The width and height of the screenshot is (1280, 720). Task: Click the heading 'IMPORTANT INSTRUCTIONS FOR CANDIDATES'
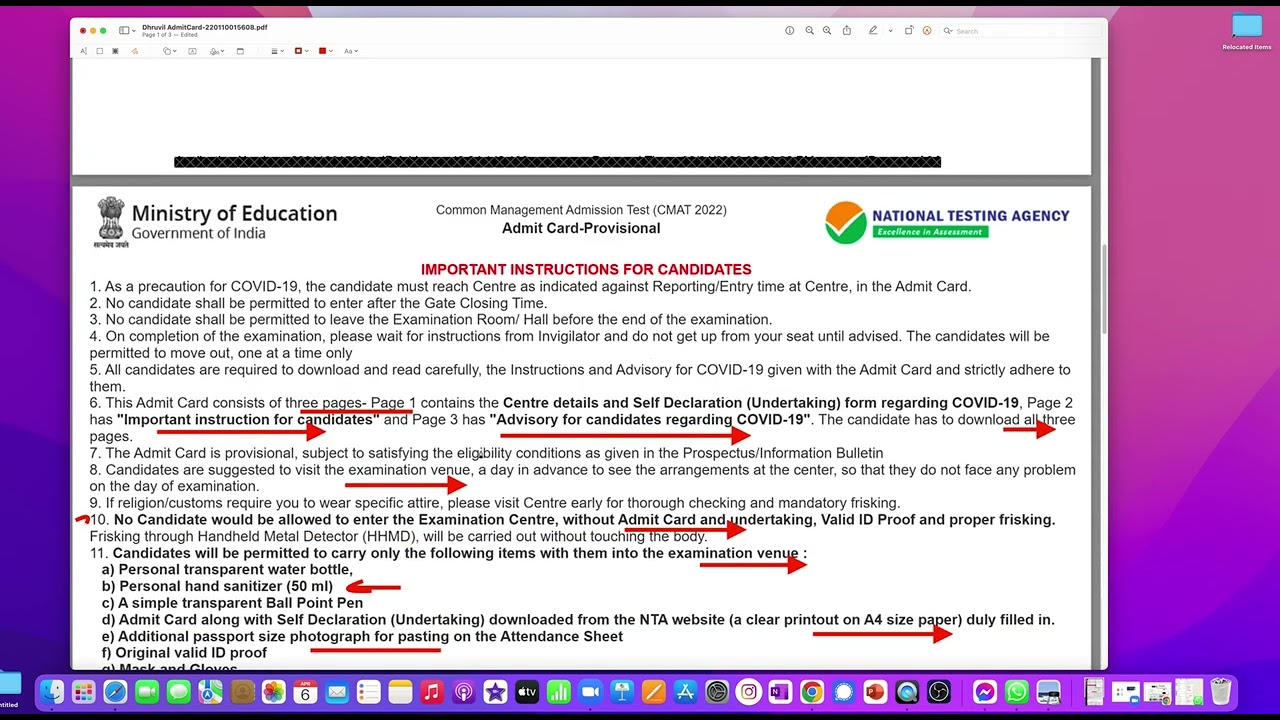coord(586,269)
